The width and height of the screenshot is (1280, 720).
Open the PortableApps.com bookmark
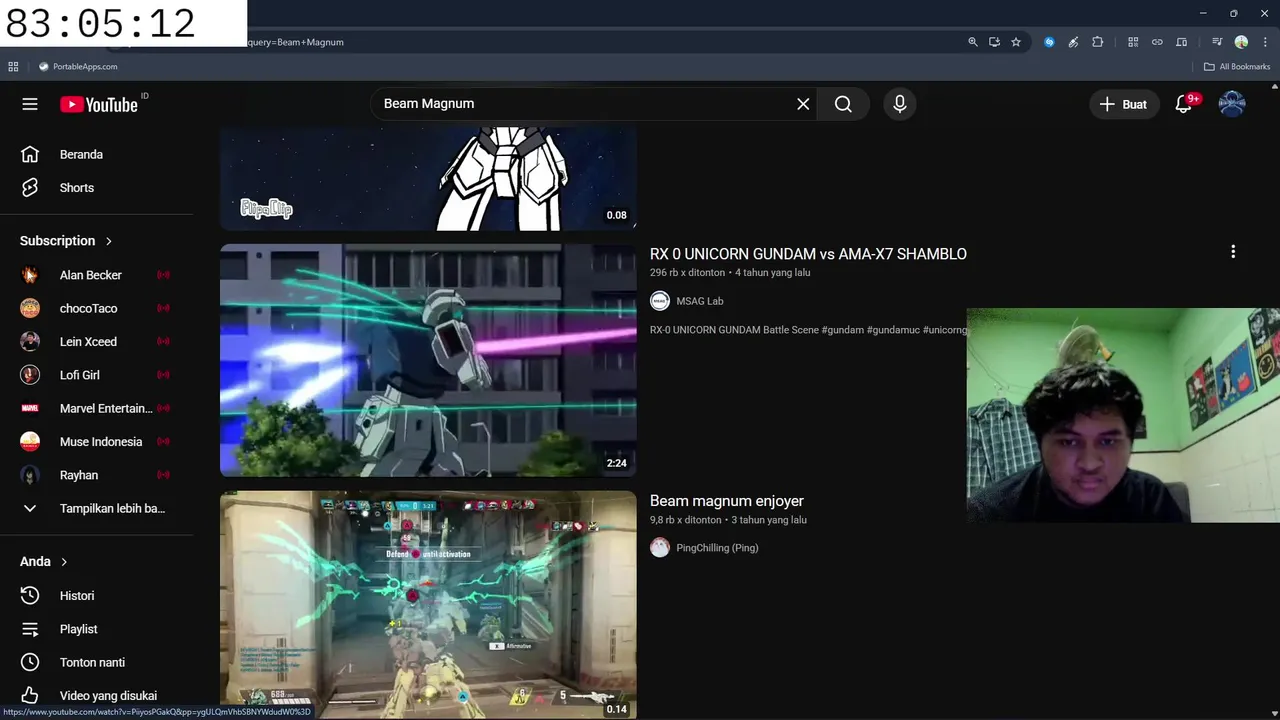pos(78,67)
